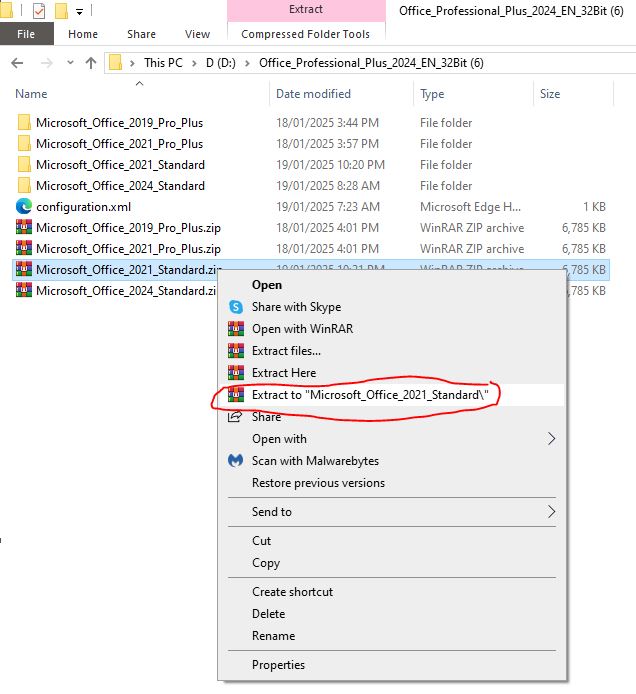The image size is (636, 694).
Task: Go back with the Back arrow
Action: (17, 63)
